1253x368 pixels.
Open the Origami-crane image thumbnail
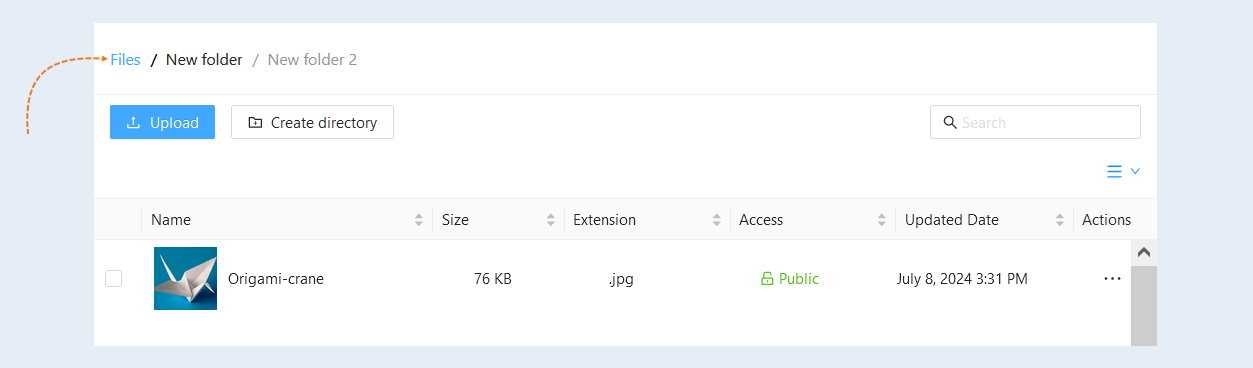[x=185, y=278]
